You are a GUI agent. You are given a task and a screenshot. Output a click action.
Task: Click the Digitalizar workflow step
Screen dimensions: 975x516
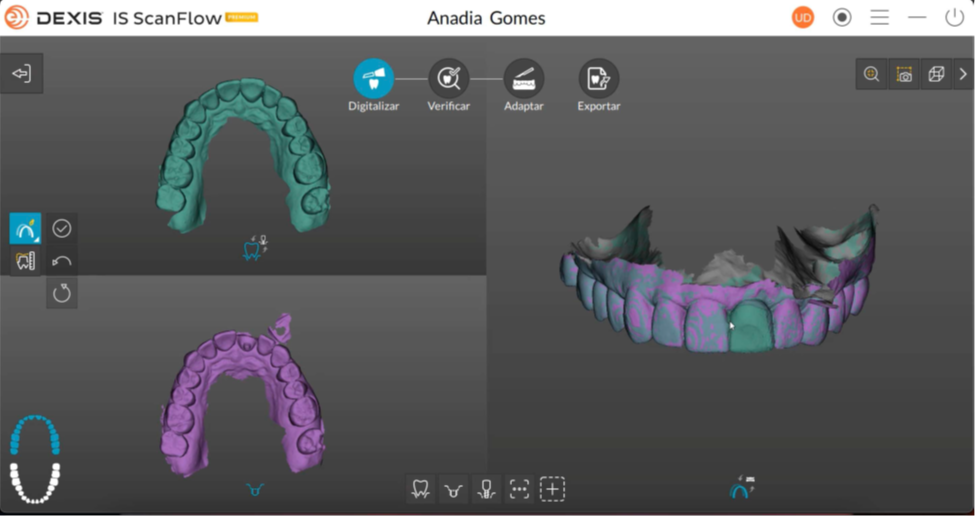click(373, 79)
